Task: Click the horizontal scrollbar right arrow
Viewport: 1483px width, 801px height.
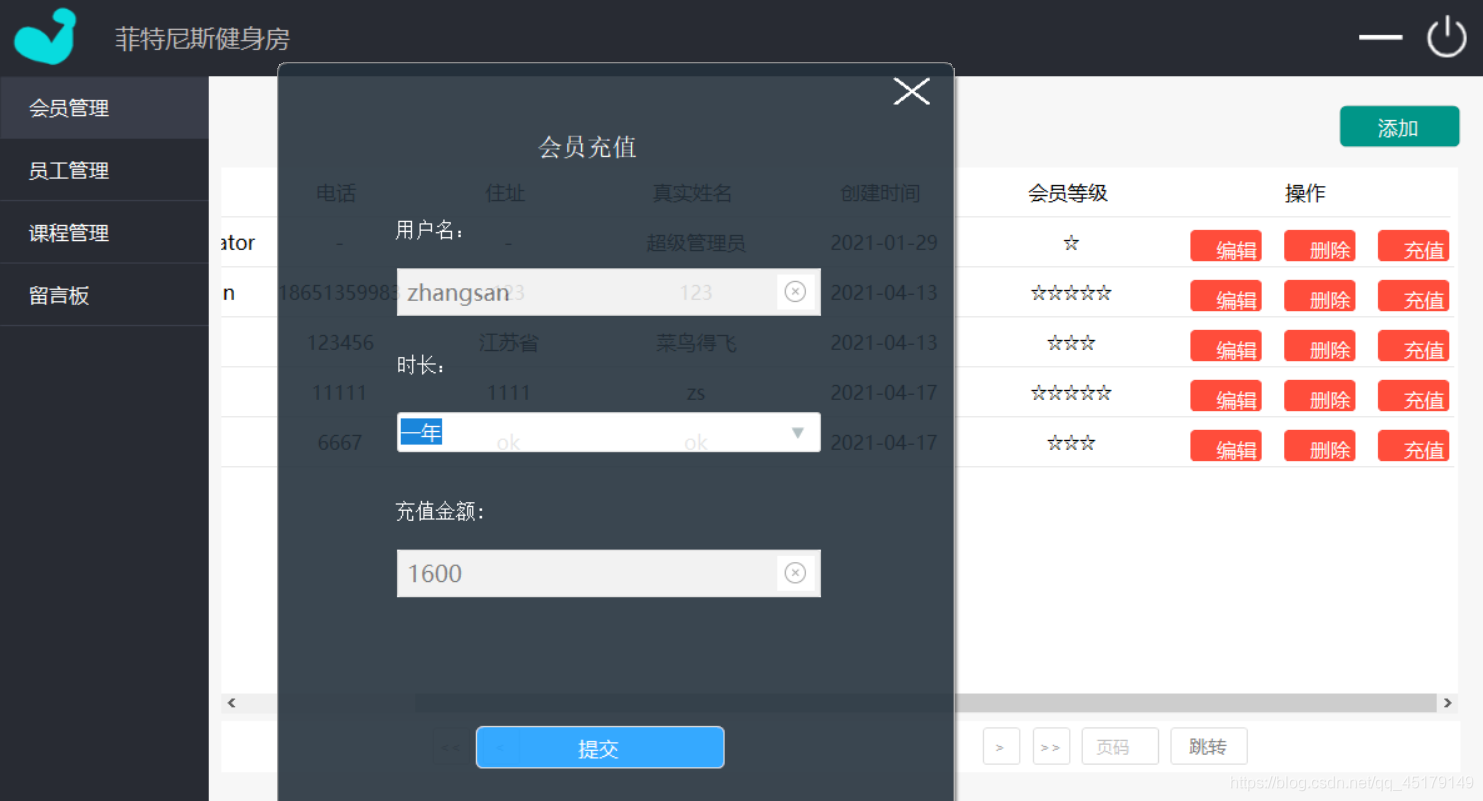Action: pyautogui.click(x=1447, y=703)
